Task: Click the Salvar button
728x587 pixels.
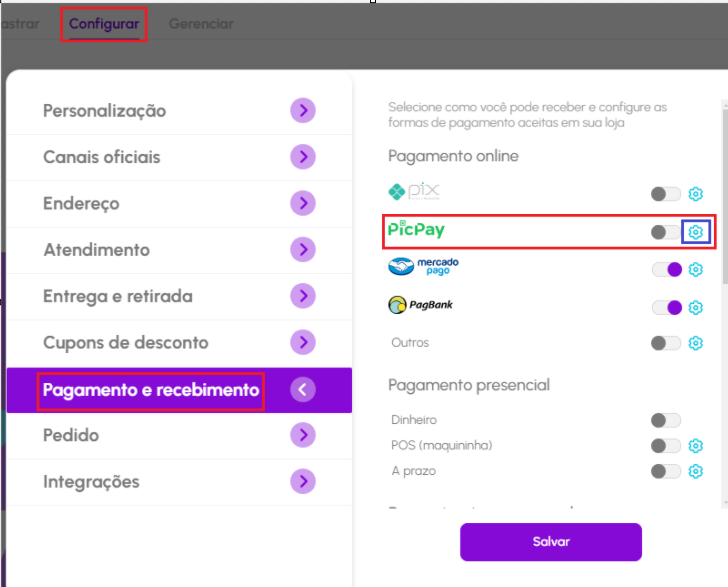Action: pos(550,541)
